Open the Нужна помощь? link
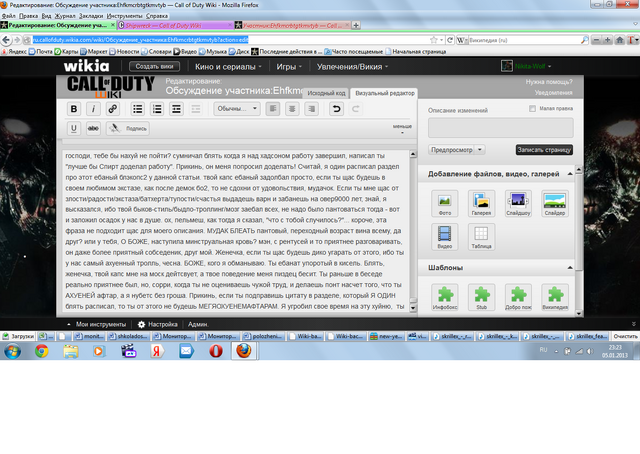This screenshot has width=640, height=454. [549, 82]
